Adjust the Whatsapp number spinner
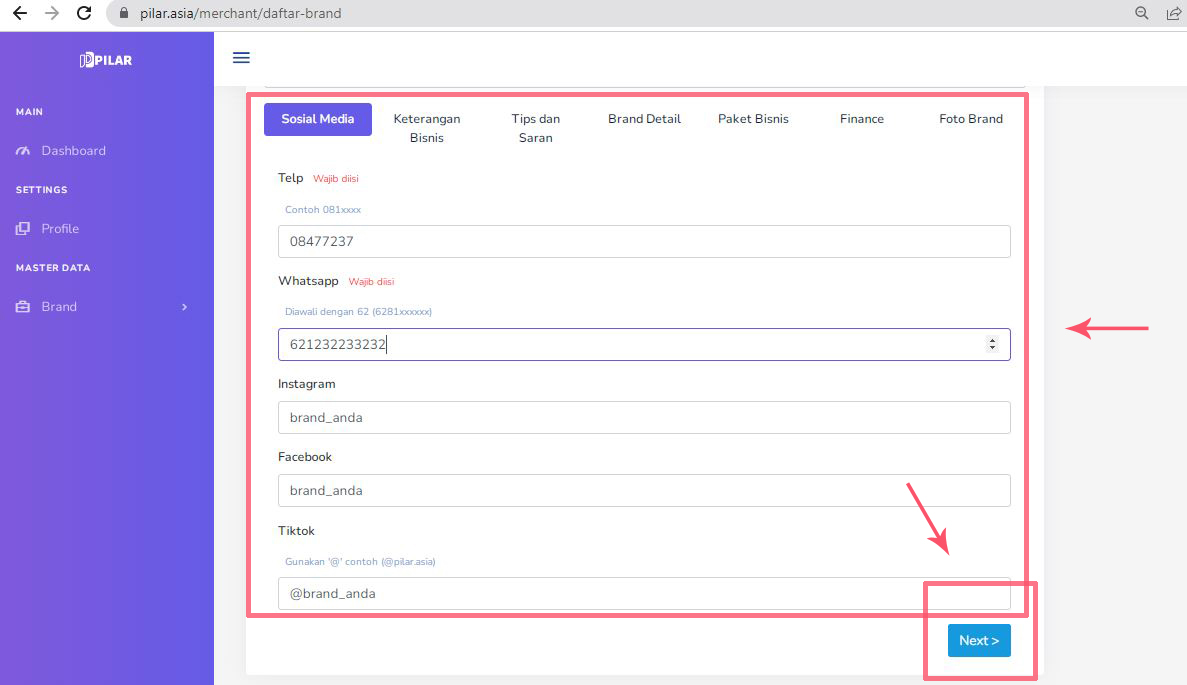This screenshot has width=1187, height=685. (992, 344)
